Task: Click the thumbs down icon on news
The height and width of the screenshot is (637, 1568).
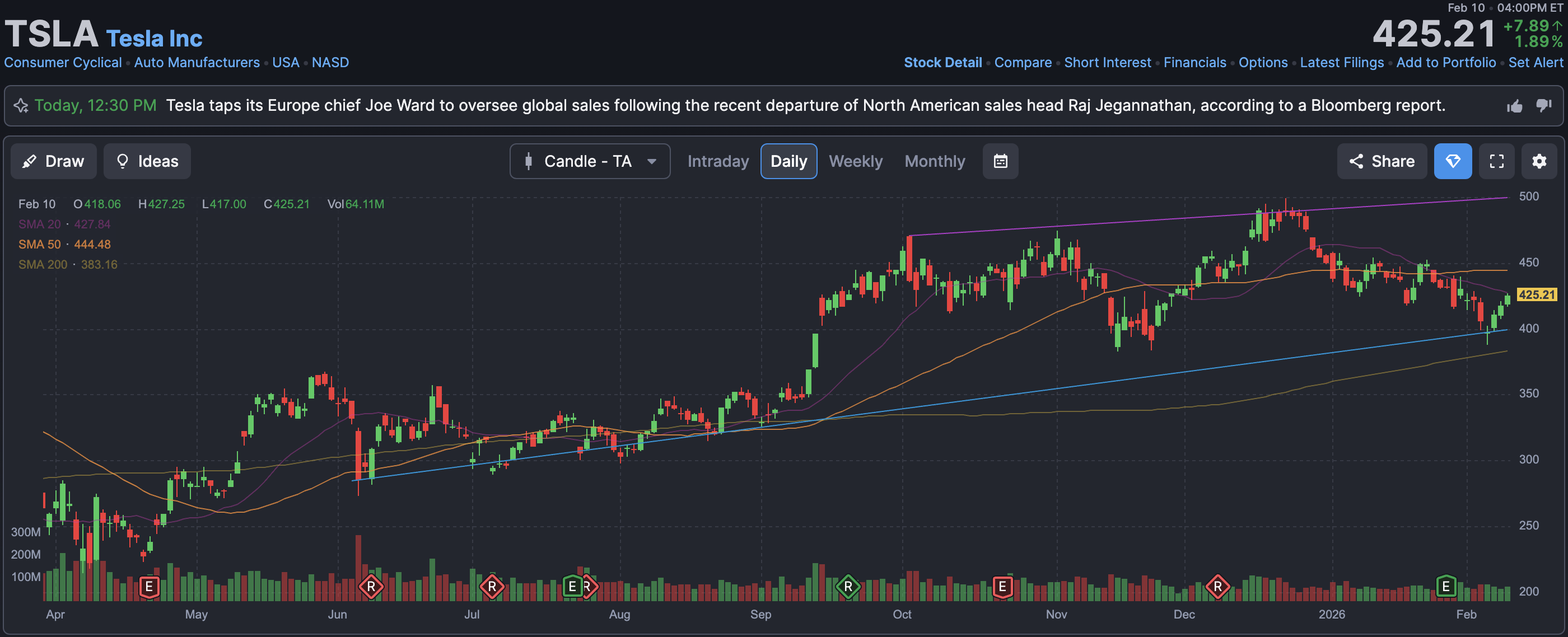Action: coord(1543,105)
